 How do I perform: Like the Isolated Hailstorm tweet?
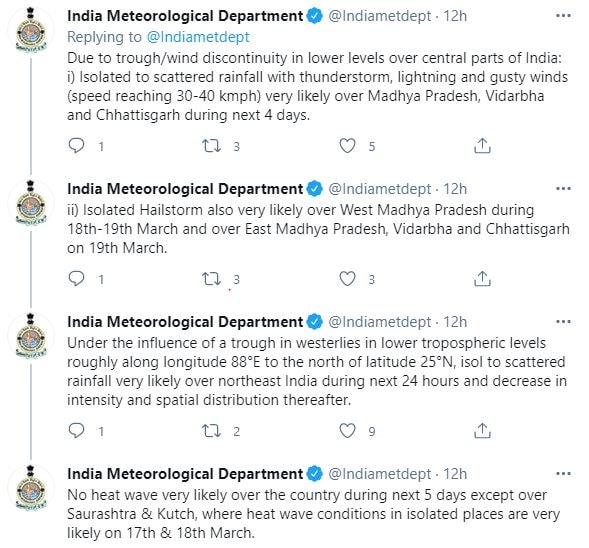coord(347,279)
